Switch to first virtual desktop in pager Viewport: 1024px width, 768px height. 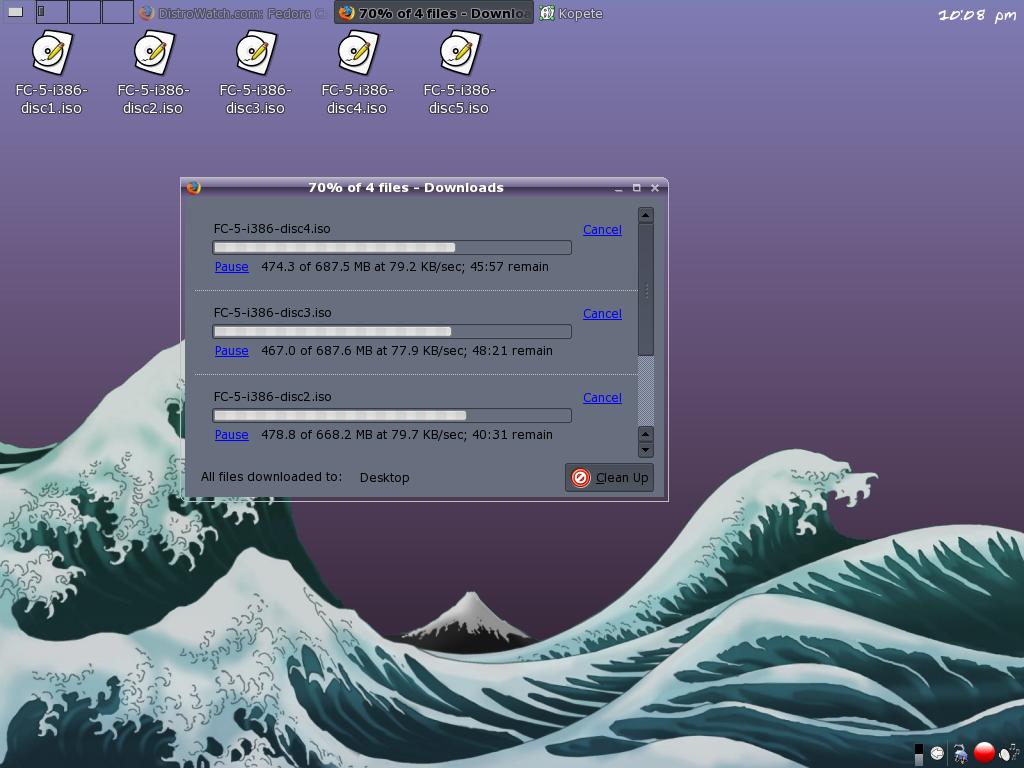tap(52, 12)
